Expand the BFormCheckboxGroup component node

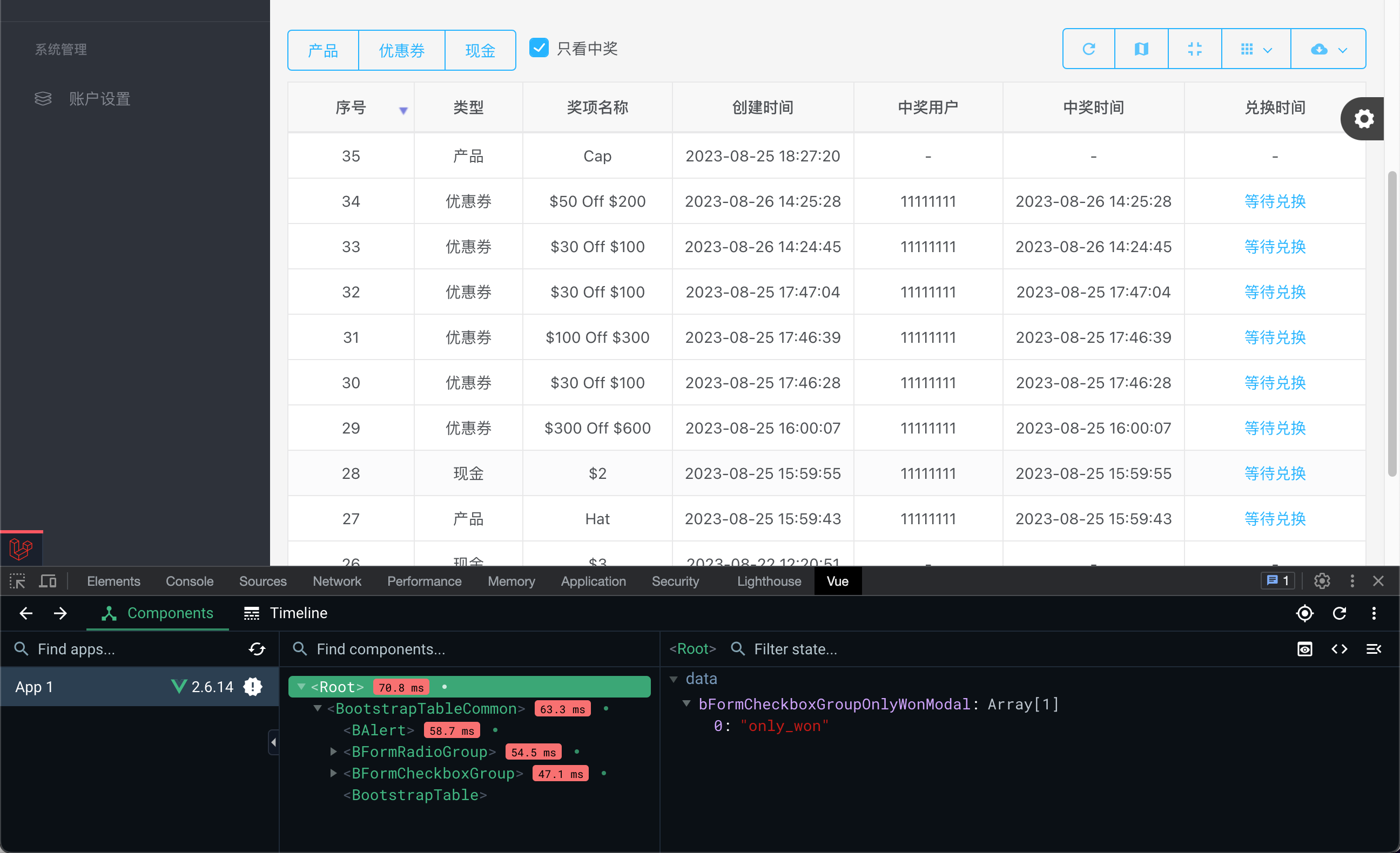333,773
